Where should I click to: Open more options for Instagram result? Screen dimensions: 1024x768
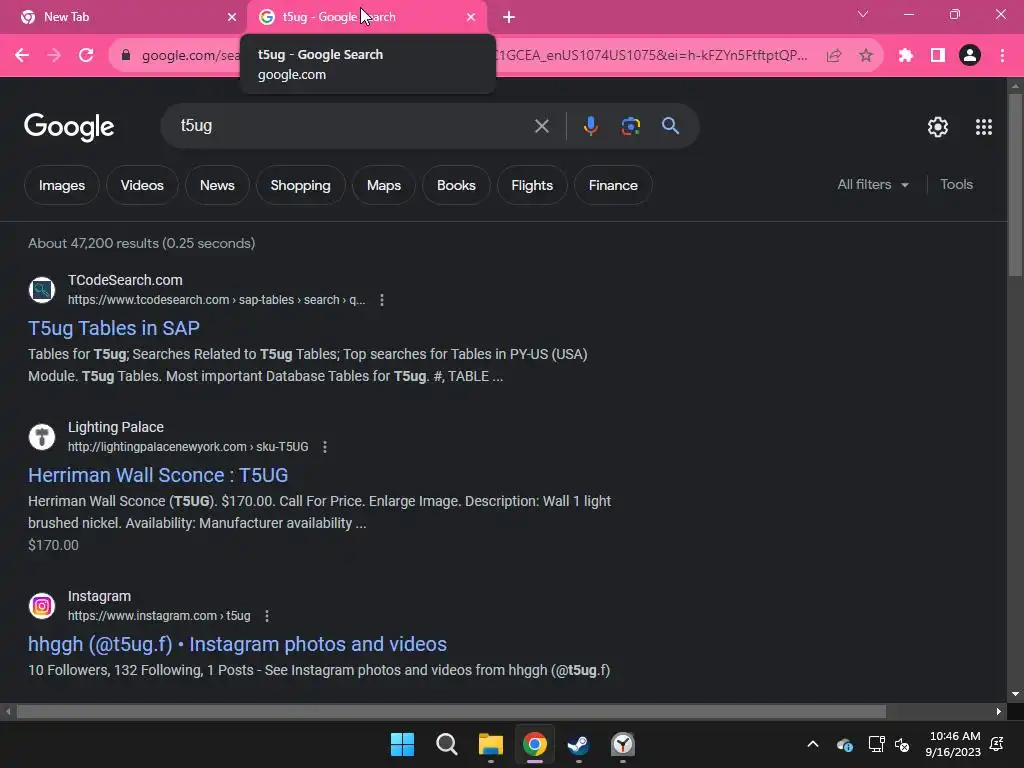coord(266,616)
